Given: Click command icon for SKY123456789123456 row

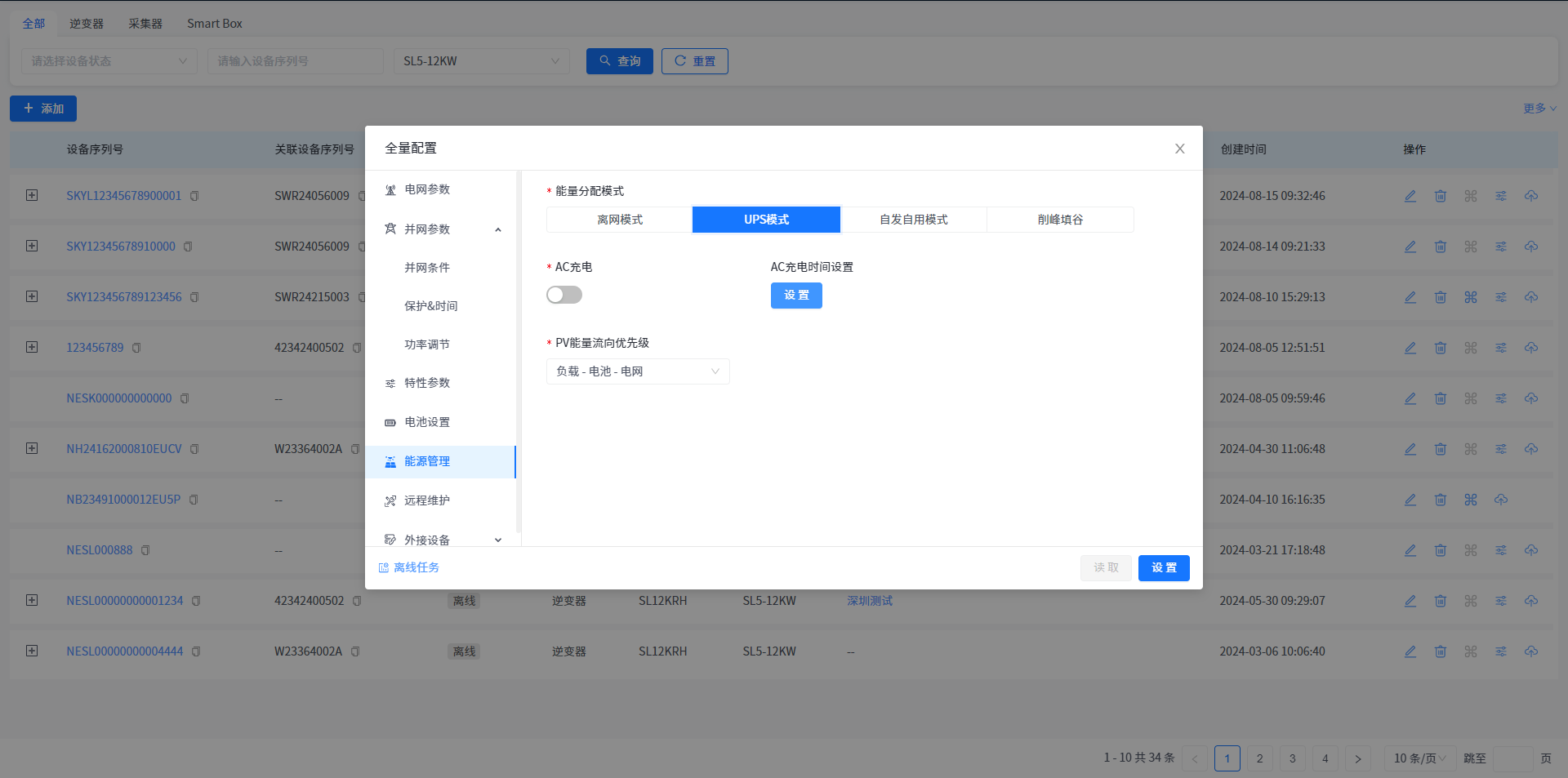Looking at the screenshot, I should [x=1471, y=297].
